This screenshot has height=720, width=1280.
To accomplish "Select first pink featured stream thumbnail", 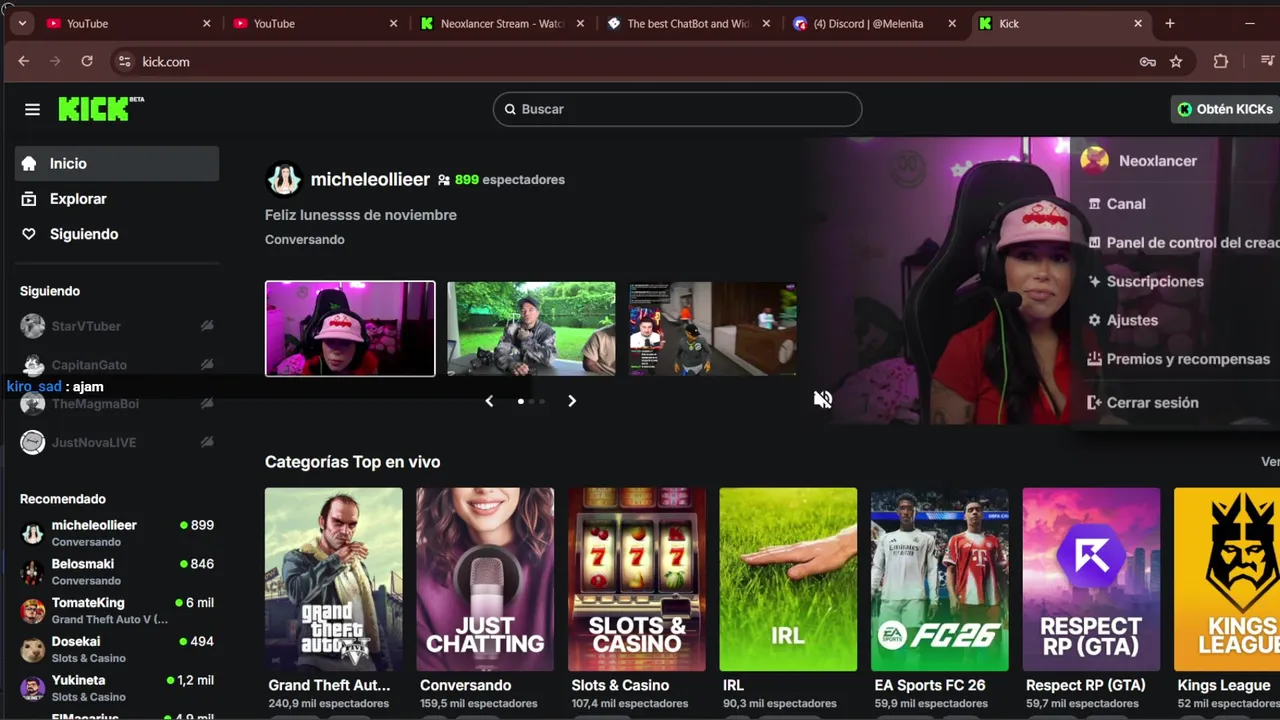I will pyautogui.click(x=350, y=328).
